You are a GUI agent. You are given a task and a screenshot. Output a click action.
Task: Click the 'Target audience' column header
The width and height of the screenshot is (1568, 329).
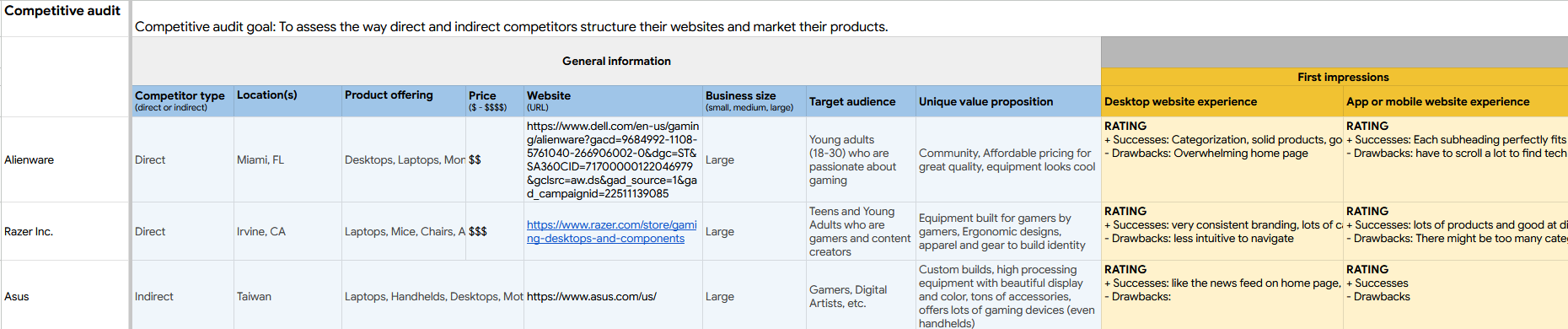(861, 100)
